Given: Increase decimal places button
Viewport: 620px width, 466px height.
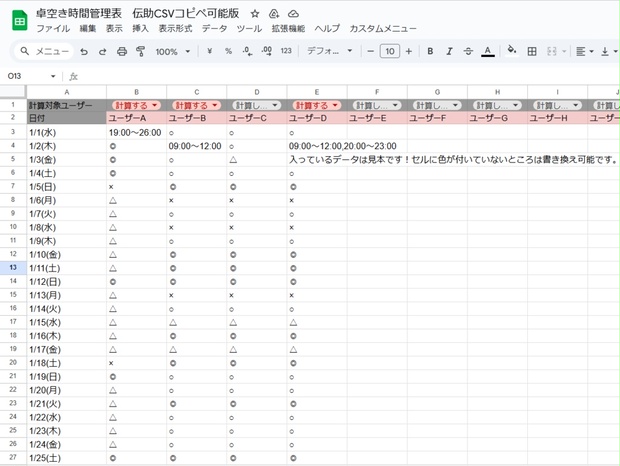Looking at the screenshot, I should (267, 51).
